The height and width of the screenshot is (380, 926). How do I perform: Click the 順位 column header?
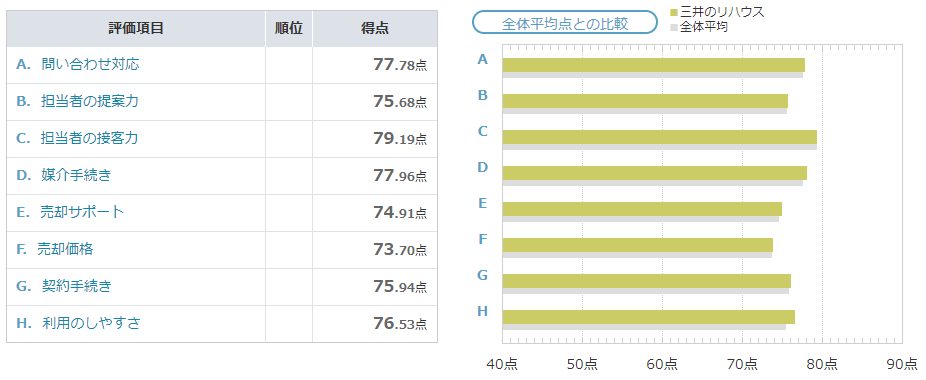289,28
